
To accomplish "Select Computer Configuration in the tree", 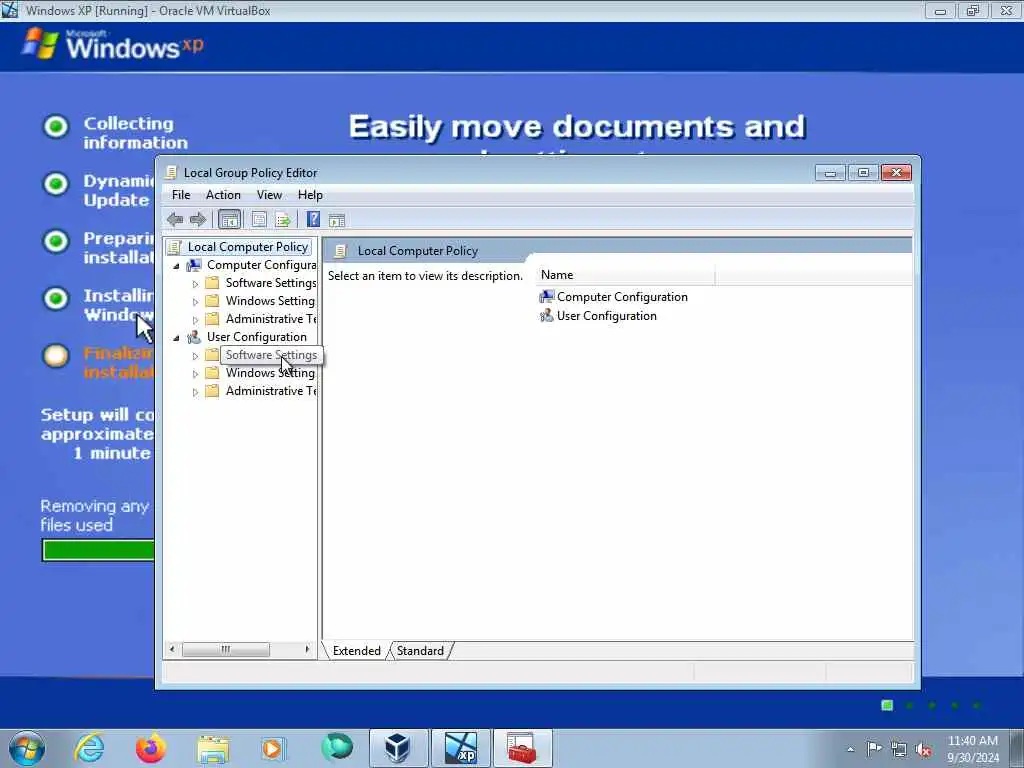I will pyautogui.click(x=261, y=265).
